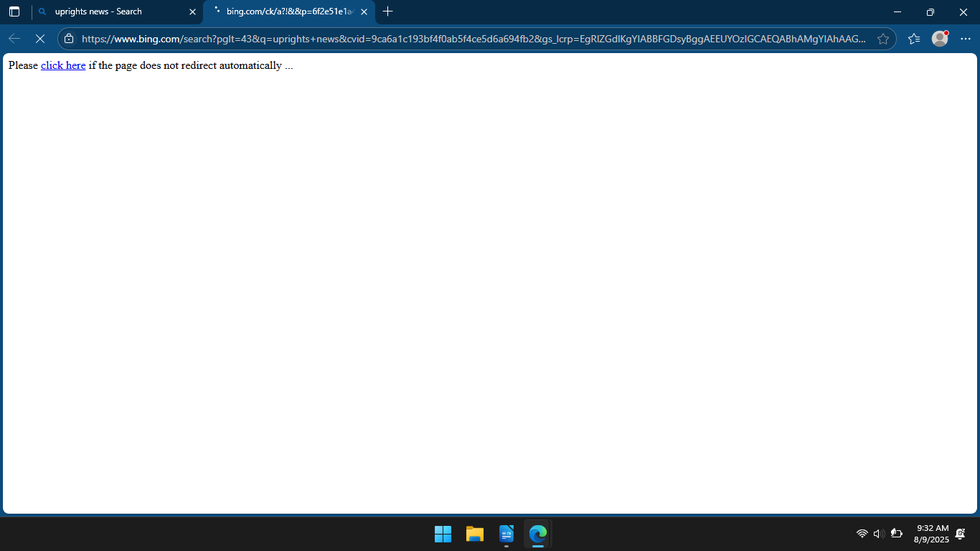Image resolution: width=980 pixels, height=551 pixels.
Task: Open the clock showing 9:32 AM
Action: coord(931,534)
